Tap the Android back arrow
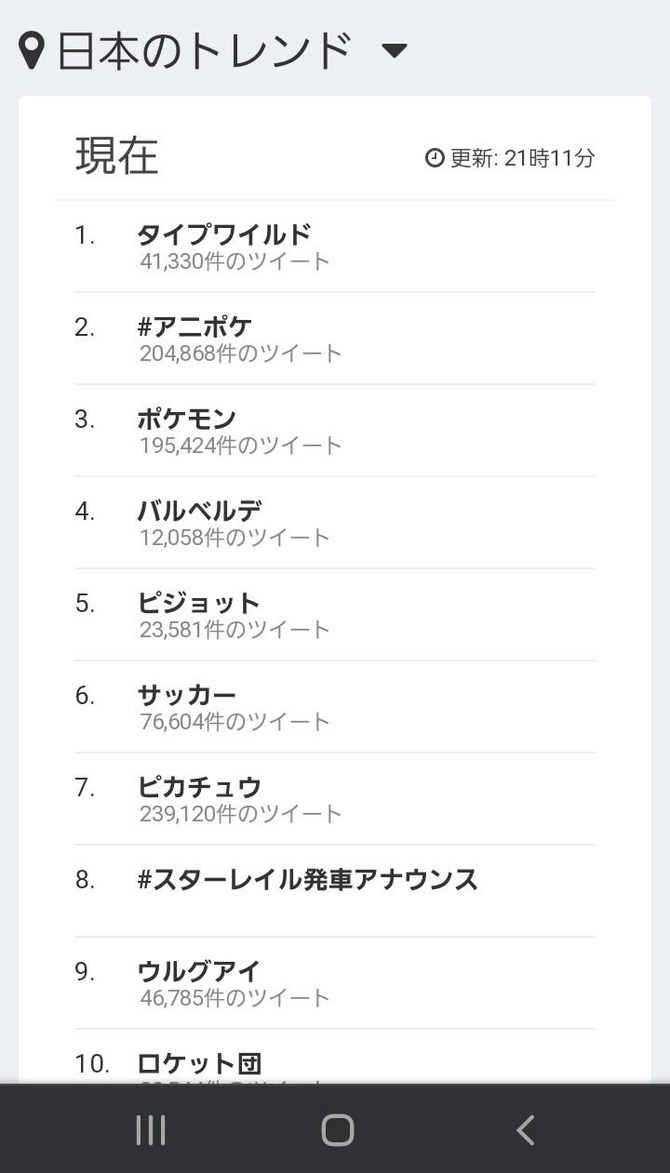The image size is (670, 1173). tap(525, 1130)
